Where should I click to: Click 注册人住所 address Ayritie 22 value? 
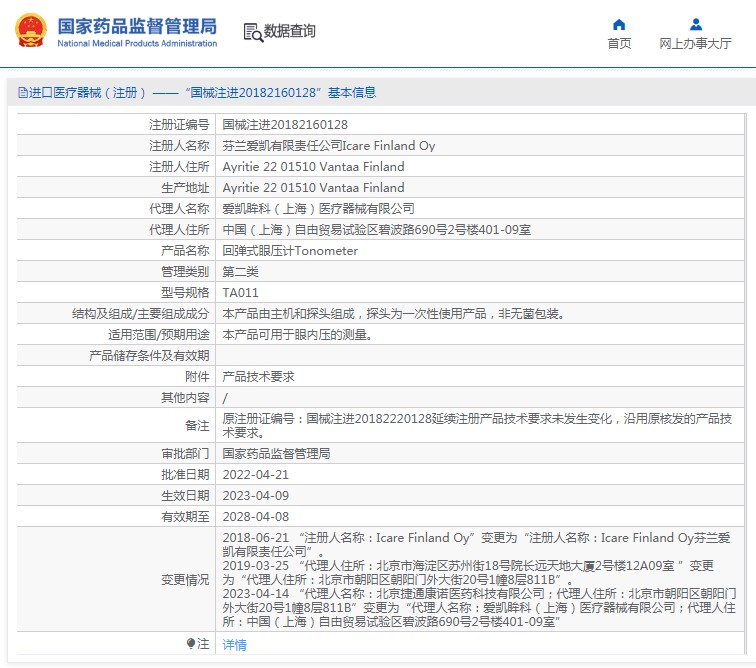point(313,167)
